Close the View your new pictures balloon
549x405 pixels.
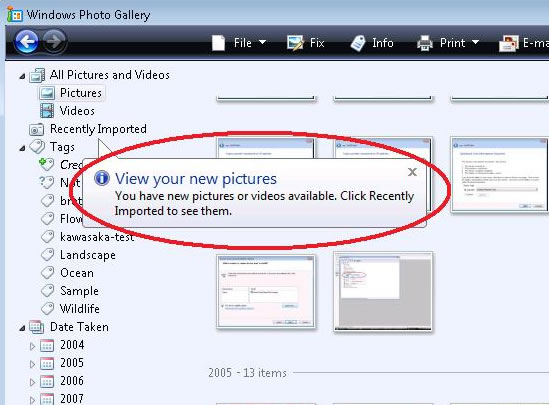[412, 172]
